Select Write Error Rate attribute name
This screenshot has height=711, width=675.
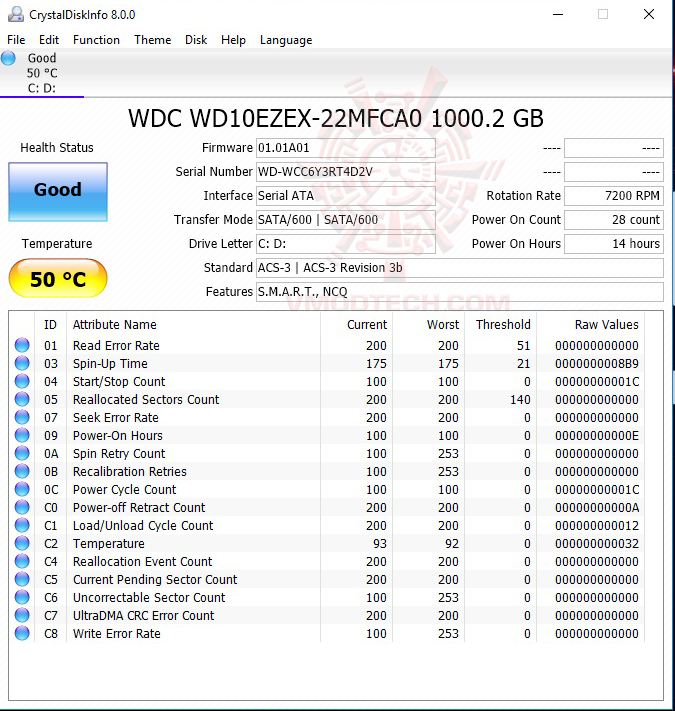pyautogui.click(x=117, y=633)
